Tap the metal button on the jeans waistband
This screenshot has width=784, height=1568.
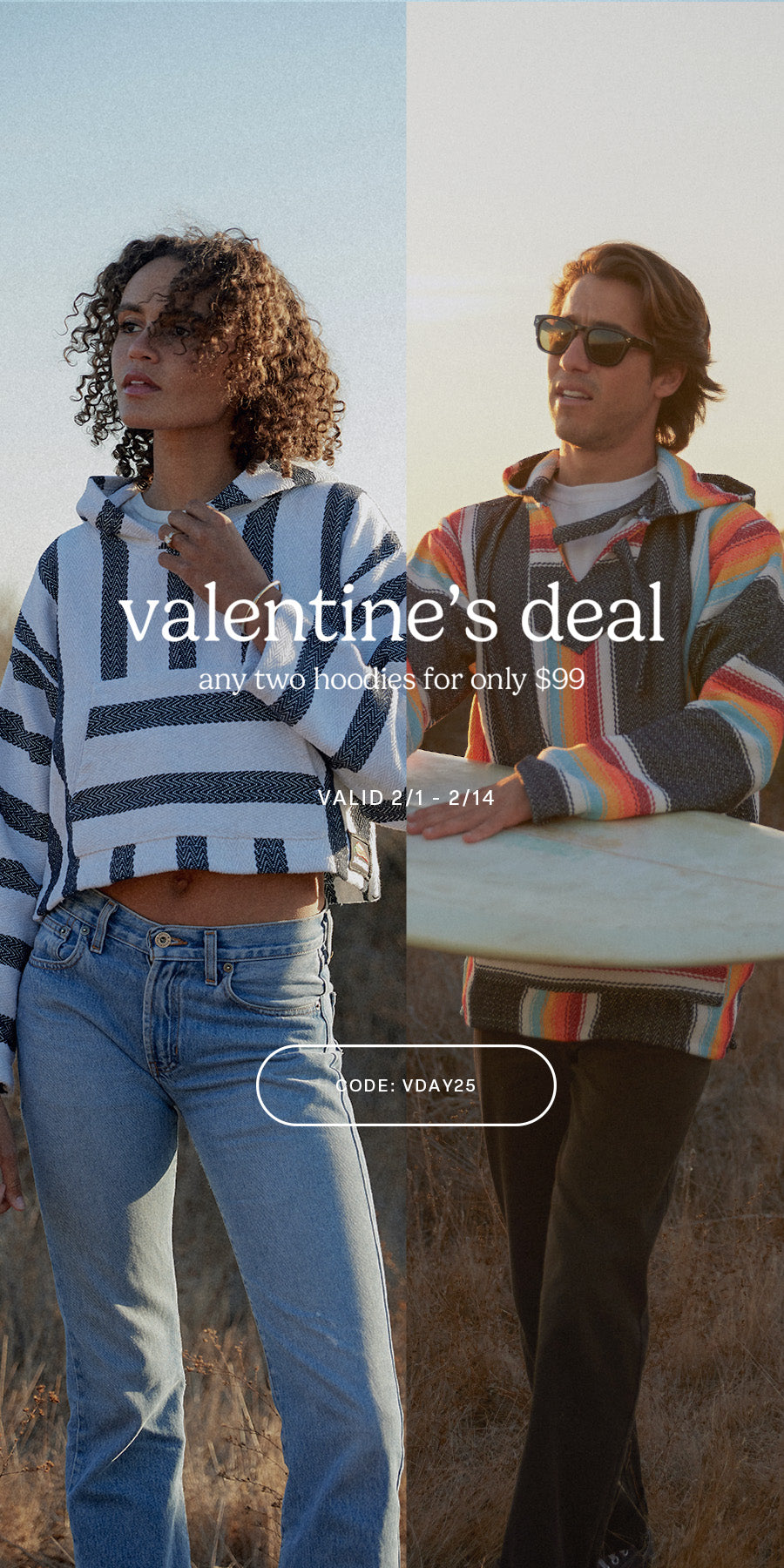click(162, 938)
